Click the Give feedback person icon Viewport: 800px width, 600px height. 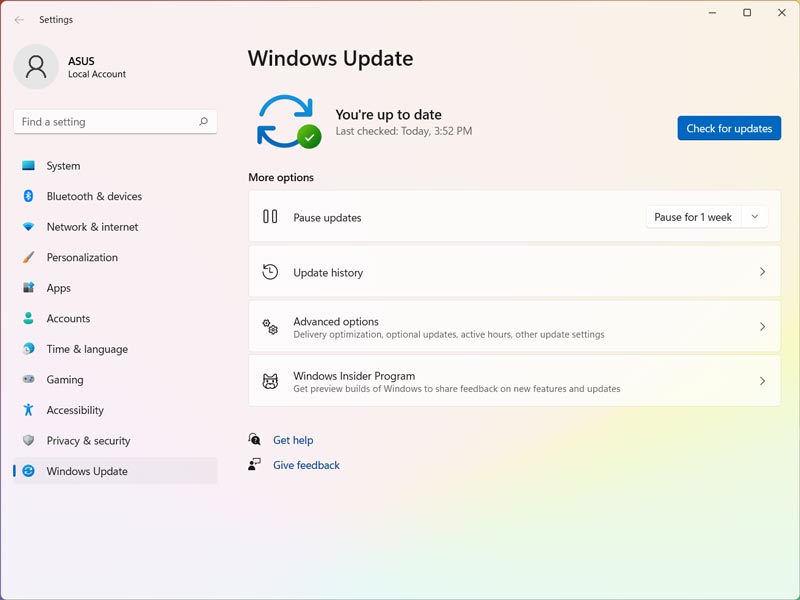[254, 464]
